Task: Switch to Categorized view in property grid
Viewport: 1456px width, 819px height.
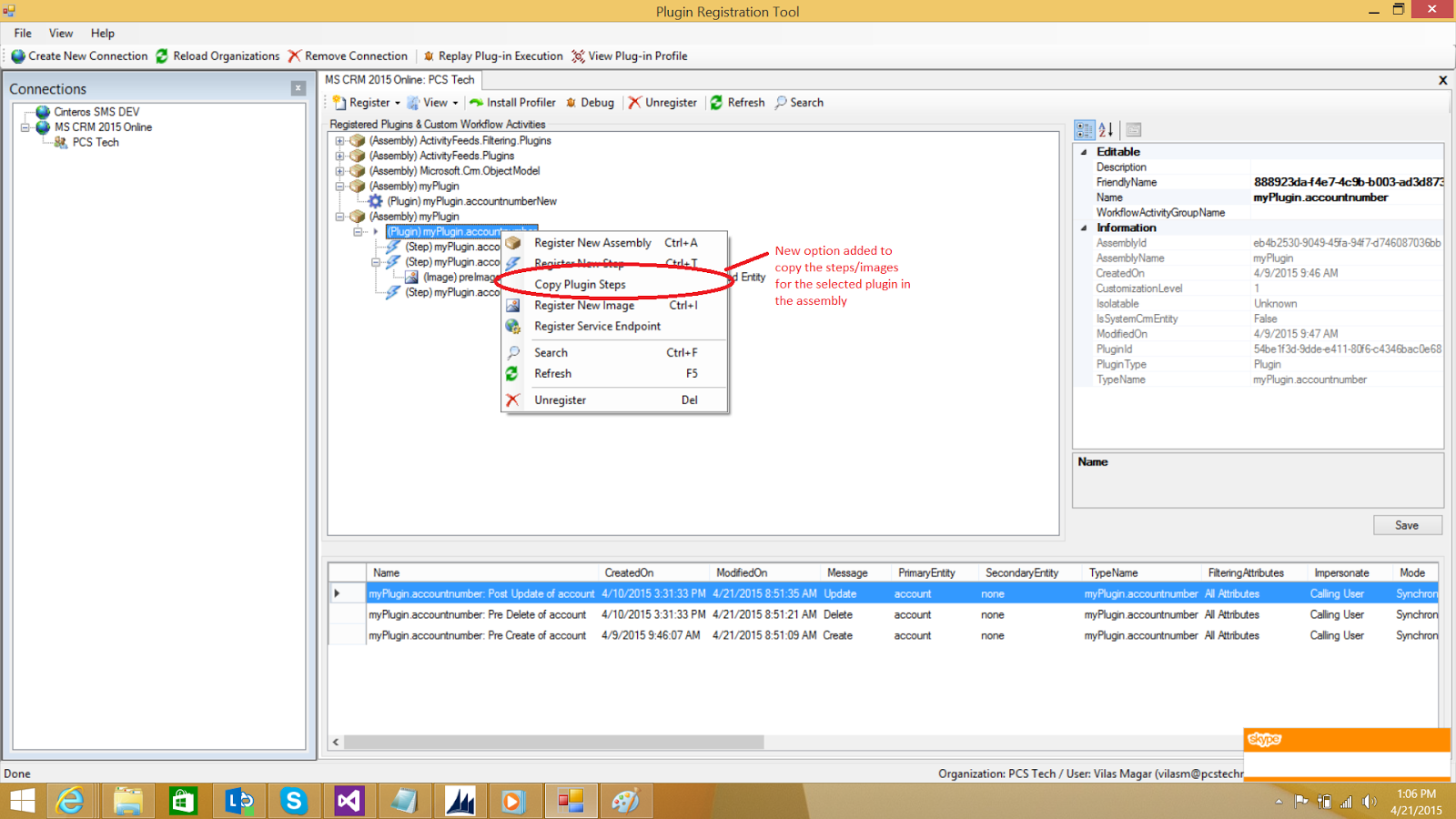Action: pyautogui.click(x=1085, y=128)
